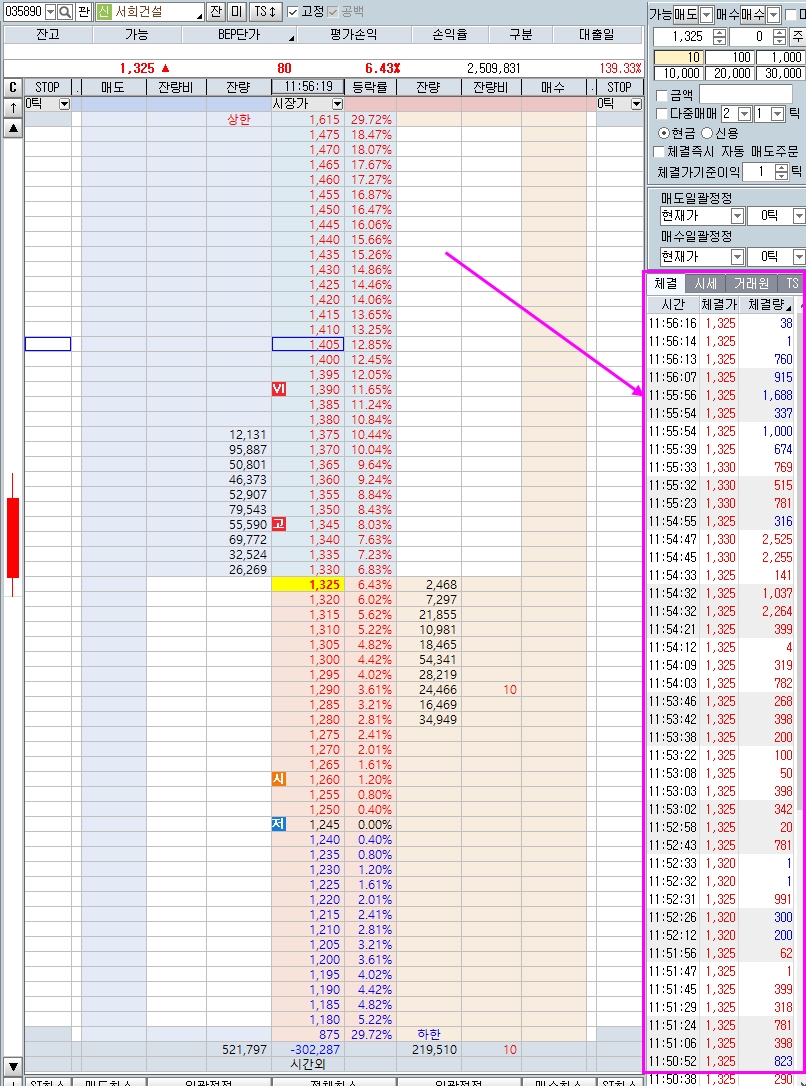Switch to the 시세 tab

[706, 284]
